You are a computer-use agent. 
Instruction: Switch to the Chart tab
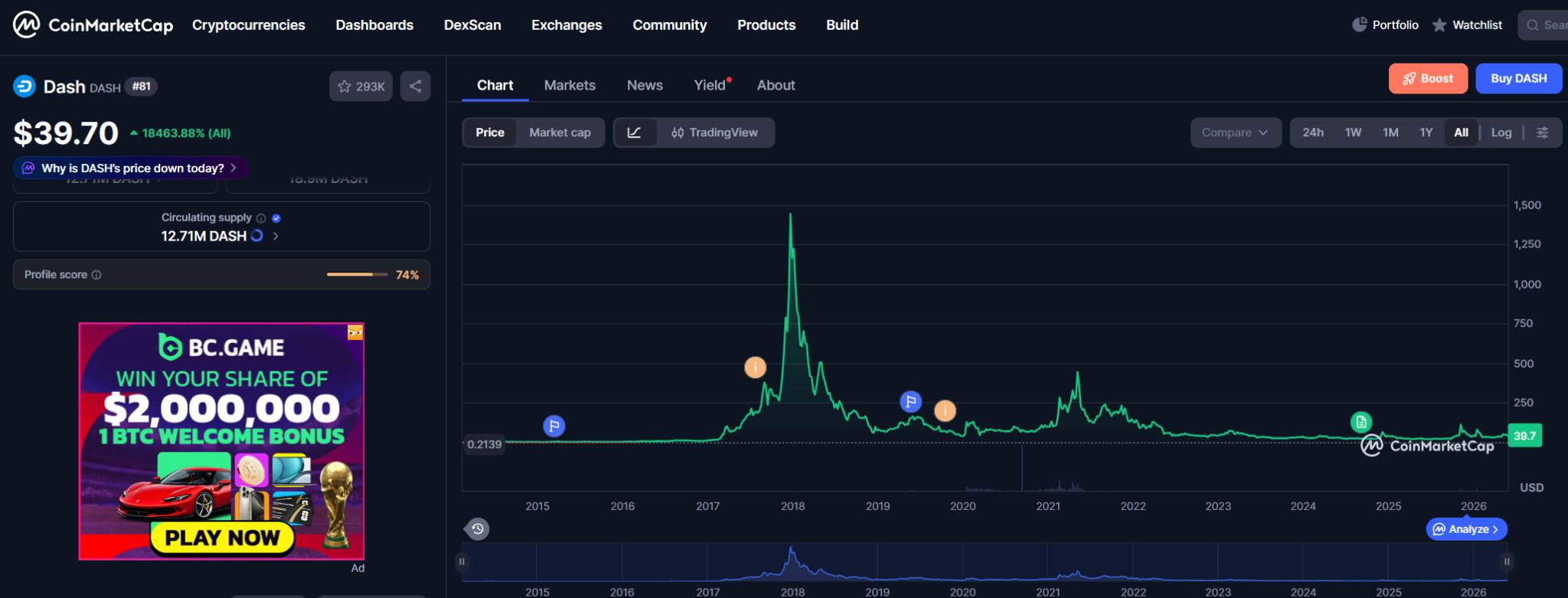495,85
